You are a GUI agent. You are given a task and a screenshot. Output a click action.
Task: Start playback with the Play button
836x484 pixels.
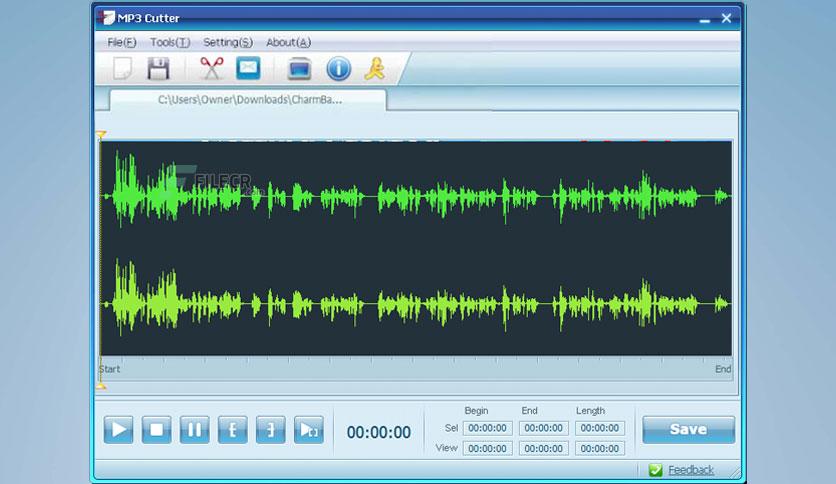[118, 430]
